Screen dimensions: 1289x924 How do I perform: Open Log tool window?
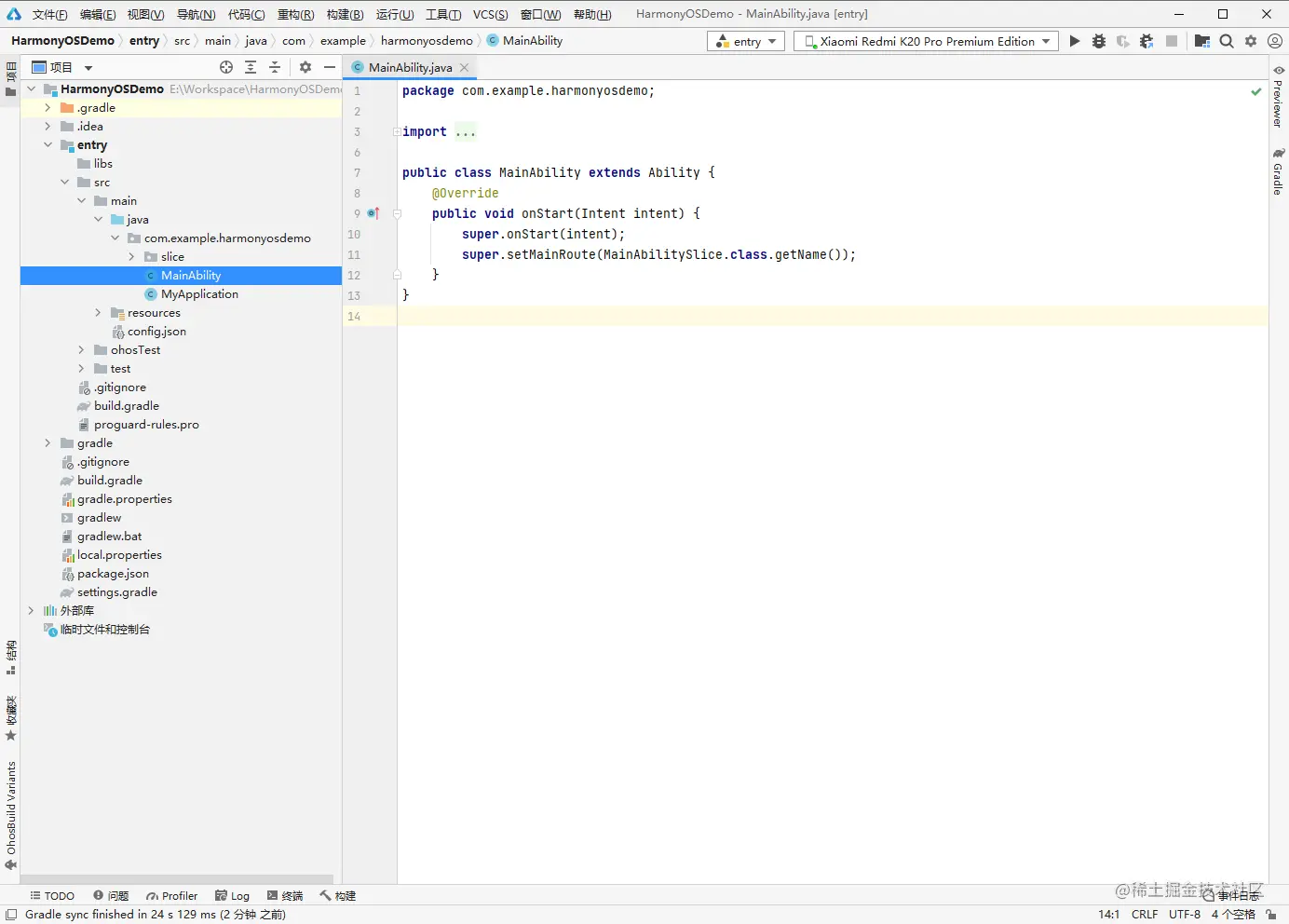click(x=232, y=896)
